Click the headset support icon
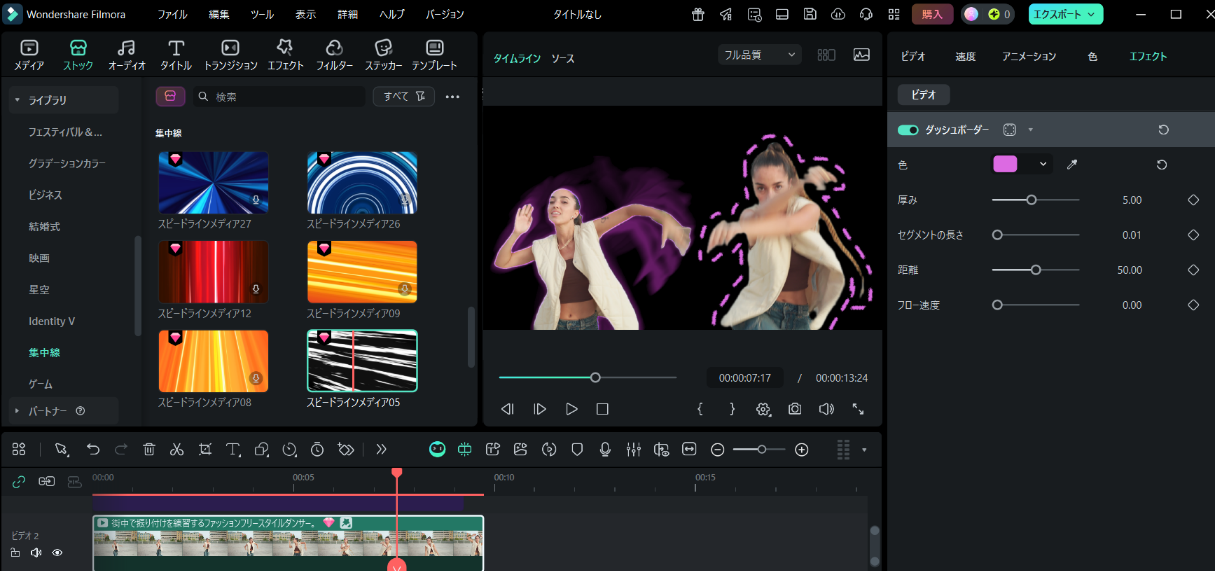Screen dimensions: 1215x571 [866, 14]
